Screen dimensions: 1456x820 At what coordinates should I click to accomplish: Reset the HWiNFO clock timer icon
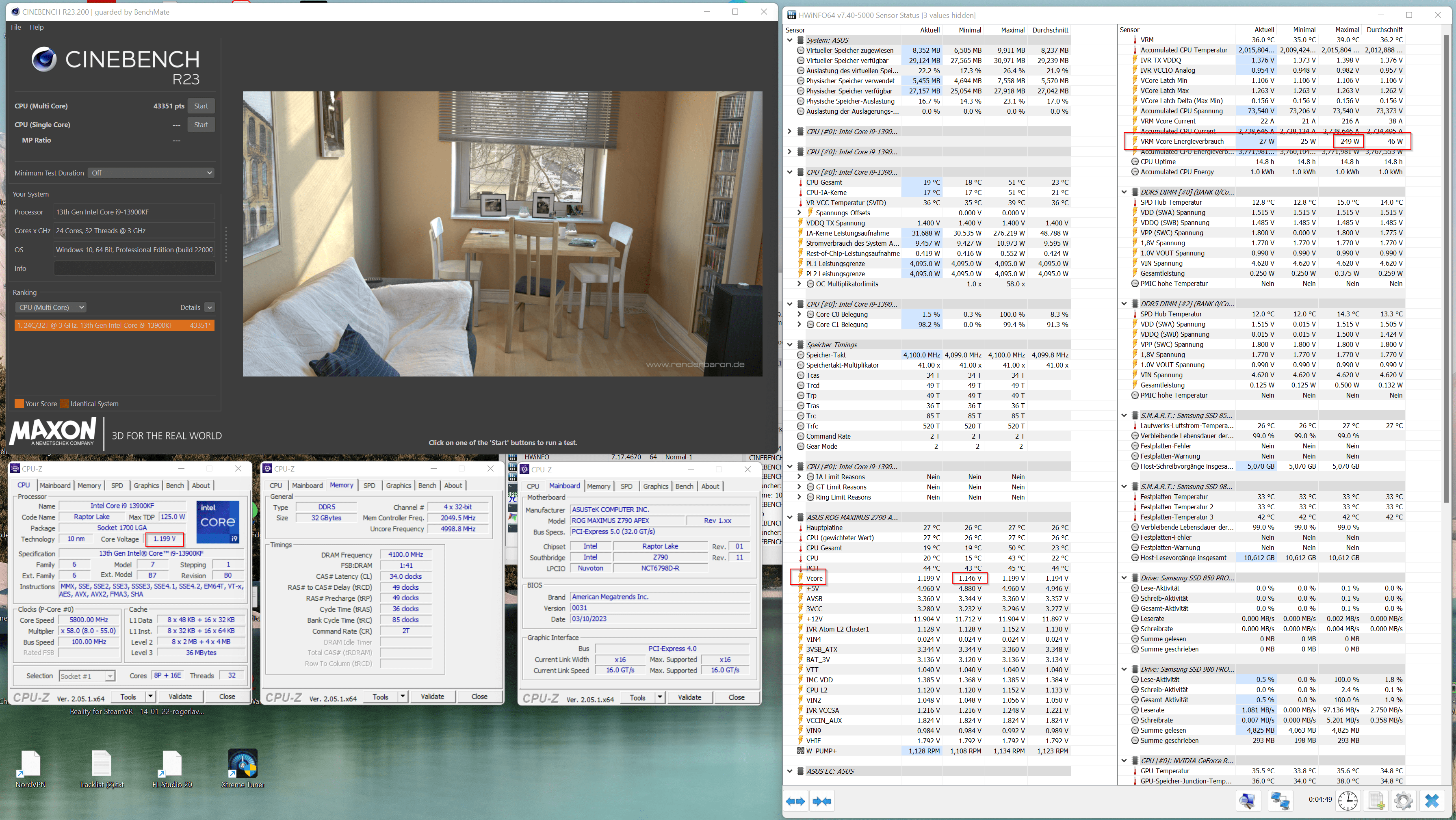coord(1348,801)
